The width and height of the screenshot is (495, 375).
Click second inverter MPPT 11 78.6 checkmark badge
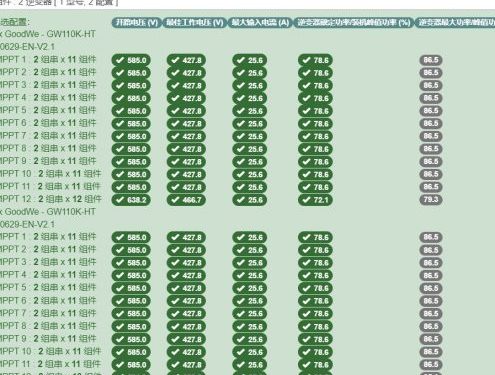pos(315,365)
